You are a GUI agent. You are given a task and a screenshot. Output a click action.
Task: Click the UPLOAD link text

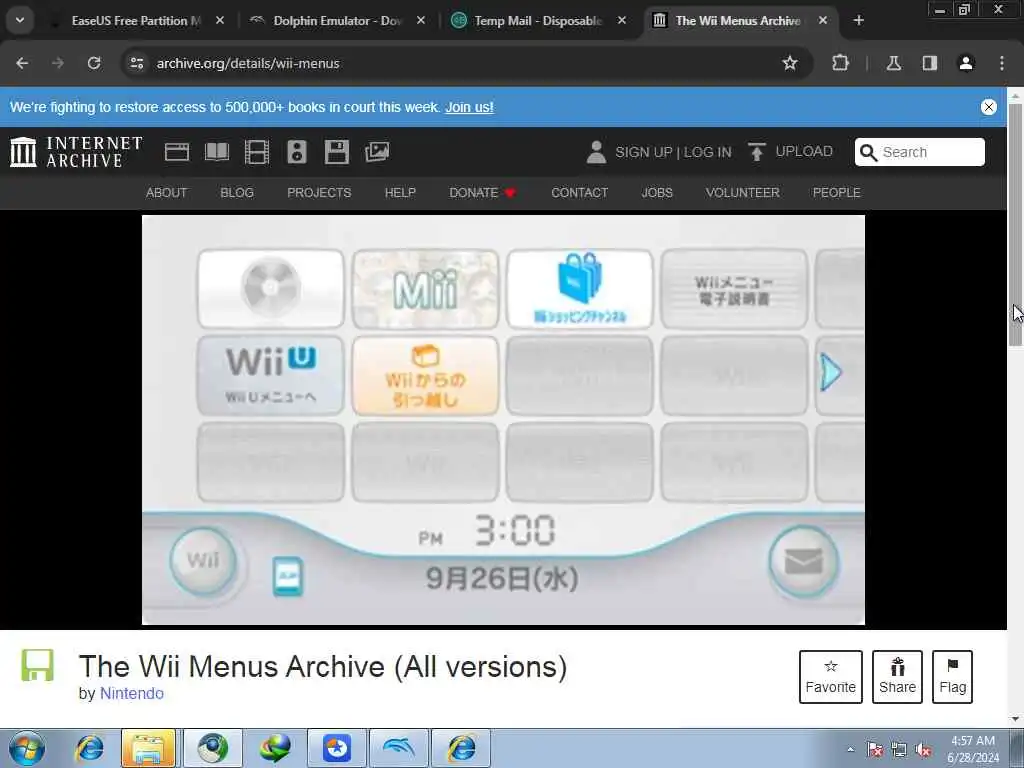(804, 152)
